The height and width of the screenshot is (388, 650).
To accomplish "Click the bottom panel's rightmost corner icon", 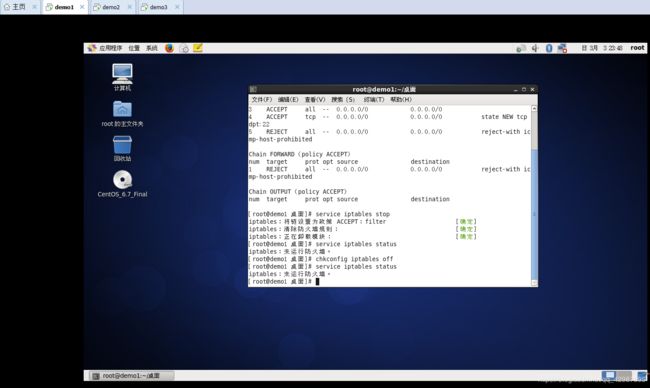I will coord(642,376).
